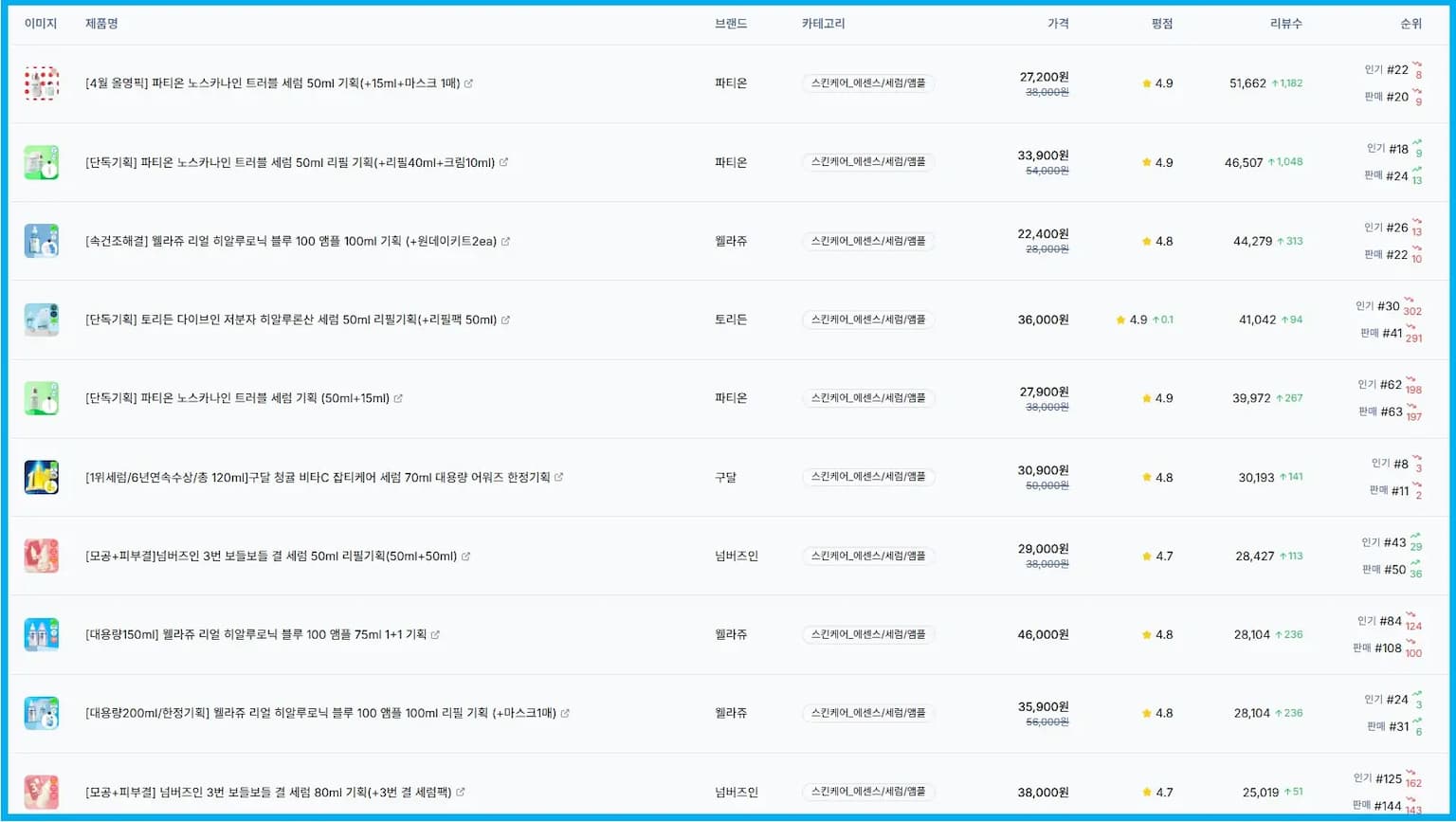Image resolution: width=1456 pixels, height=822 pixels.
Task: Click the red downtrend icon beside 인기 #8
Action: [x=1417, y=458]
